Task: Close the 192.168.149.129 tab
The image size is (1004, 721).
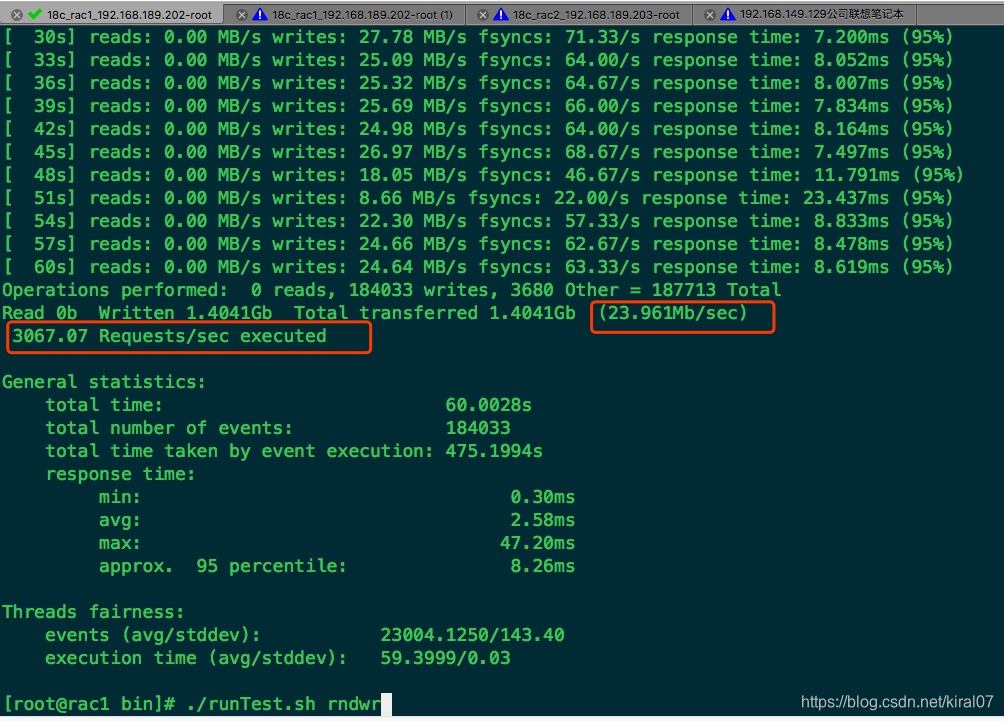Action: (x=709, y=14)
